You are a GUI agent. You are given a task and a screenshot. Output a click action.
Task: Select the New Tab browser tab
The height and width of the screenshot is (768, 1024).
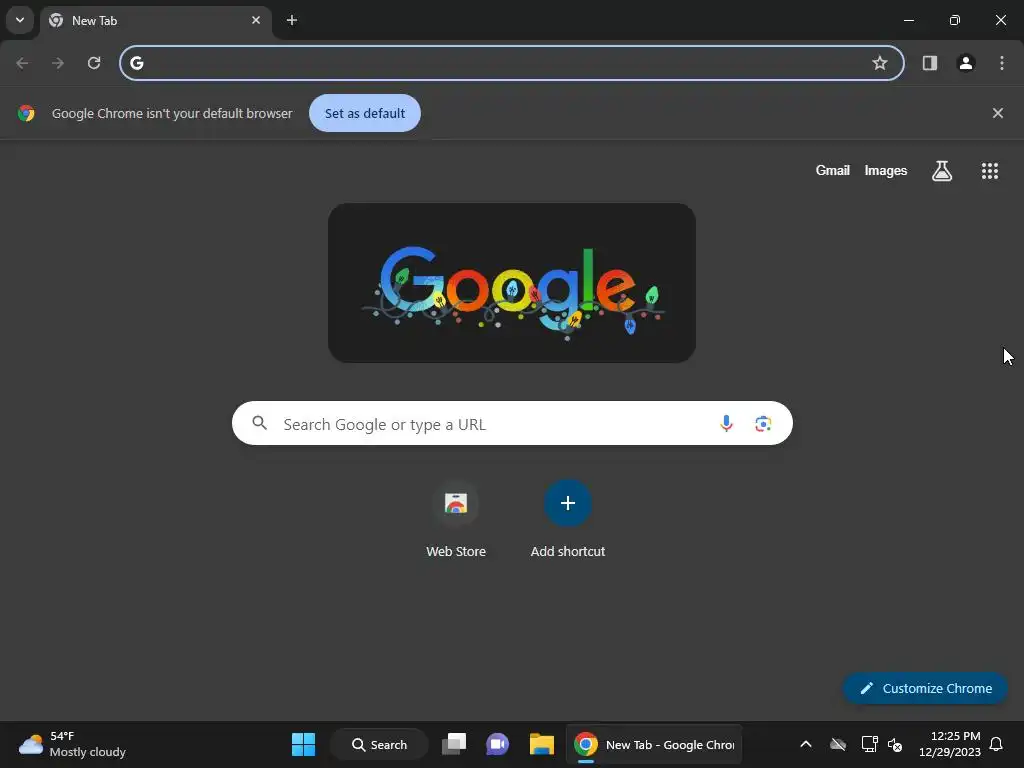(x=155, y=21)
